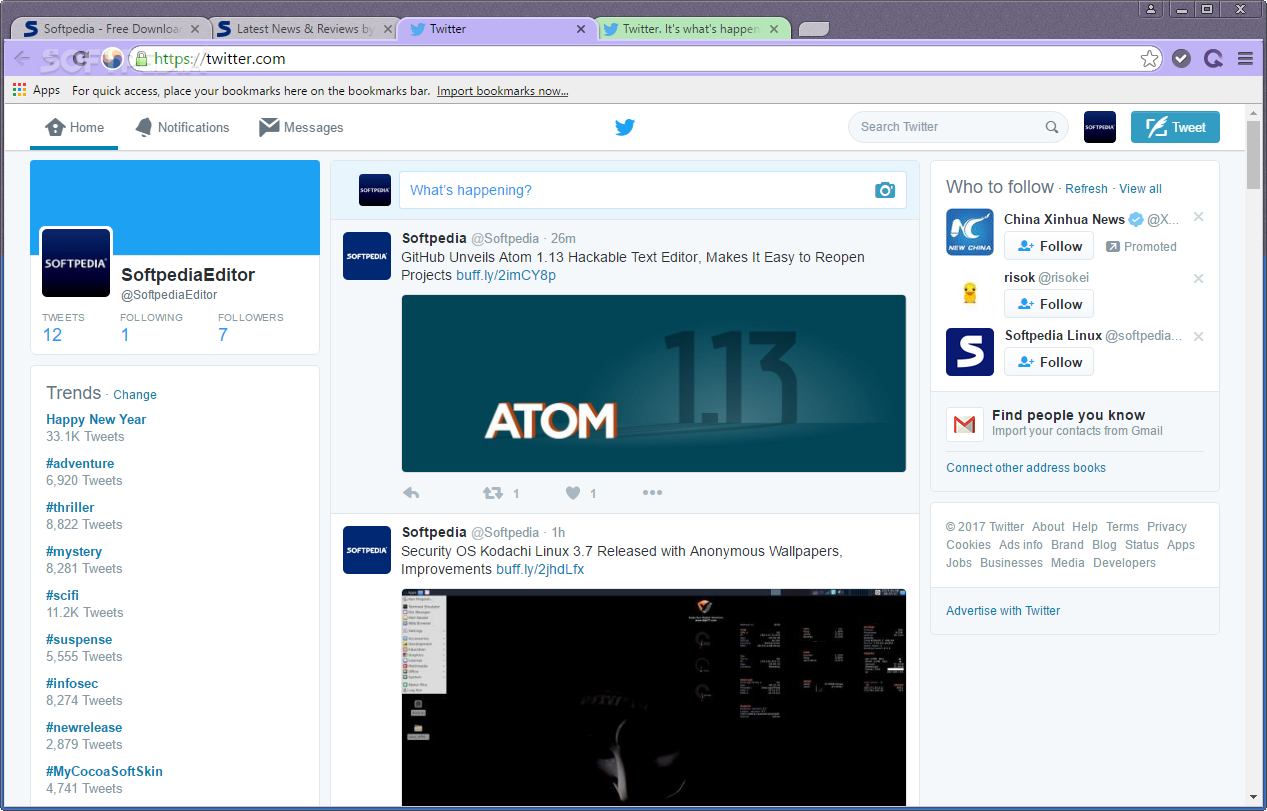
Task: Click the Tweet button
Action: pos(1175,127)
